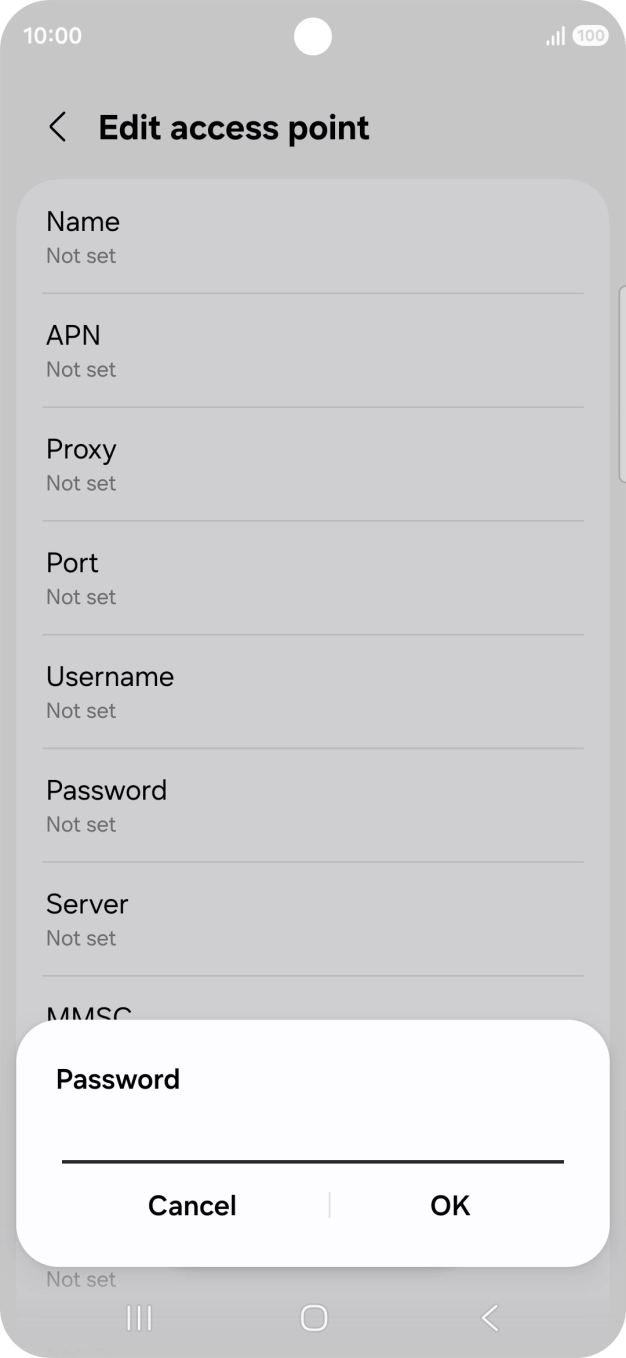The width and height of the screenshot is (626, 1358).
Task: Cancel the Password dialog
Action: point(192,1205)
